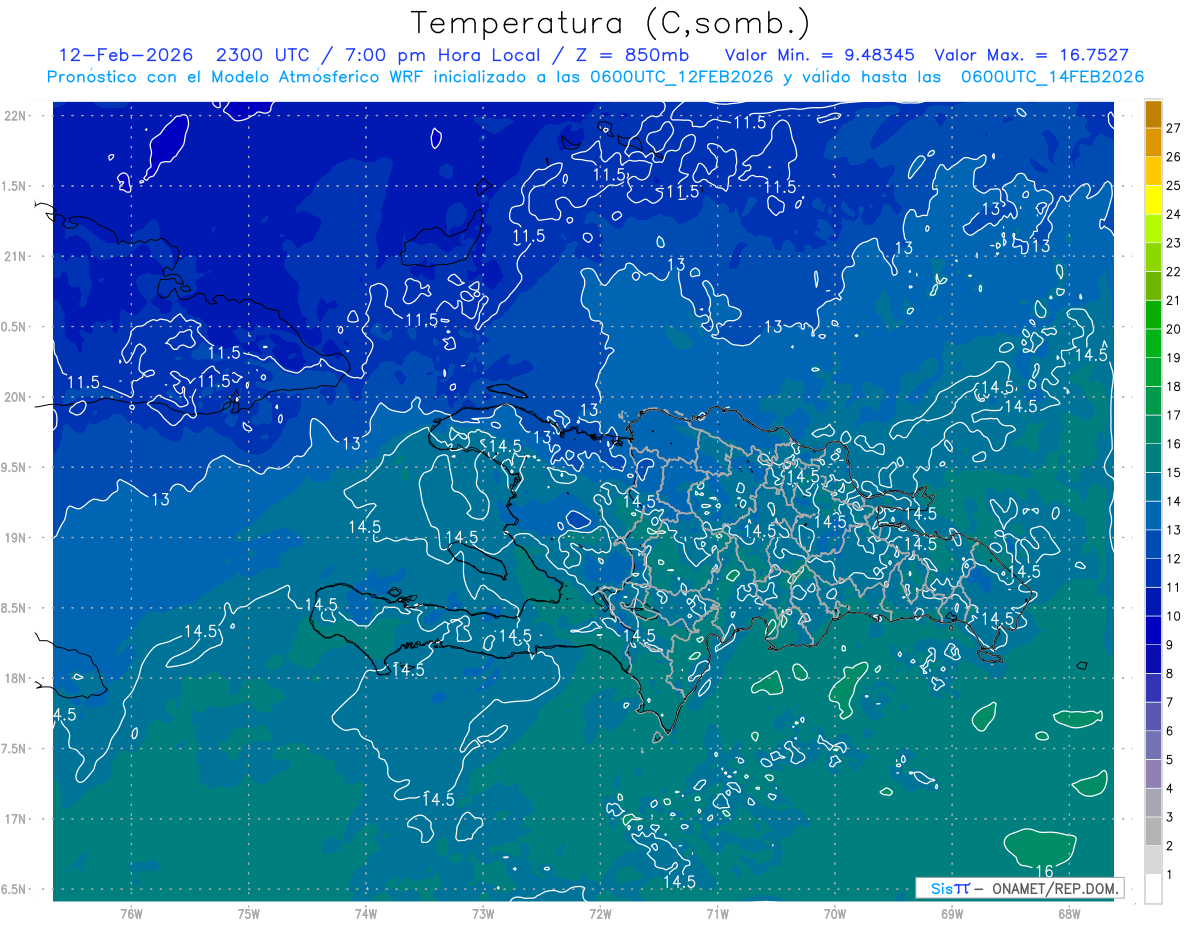The image size is (1200, 927).
Task: Click the 21N latitude axis label
Action: 14,256
